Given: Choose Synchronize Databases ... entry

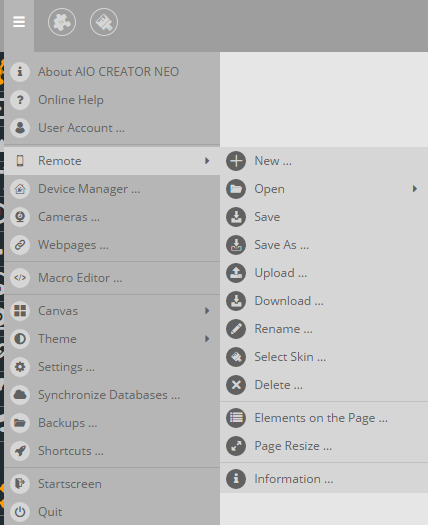Looking at the screenshot, I should point(112,395).
